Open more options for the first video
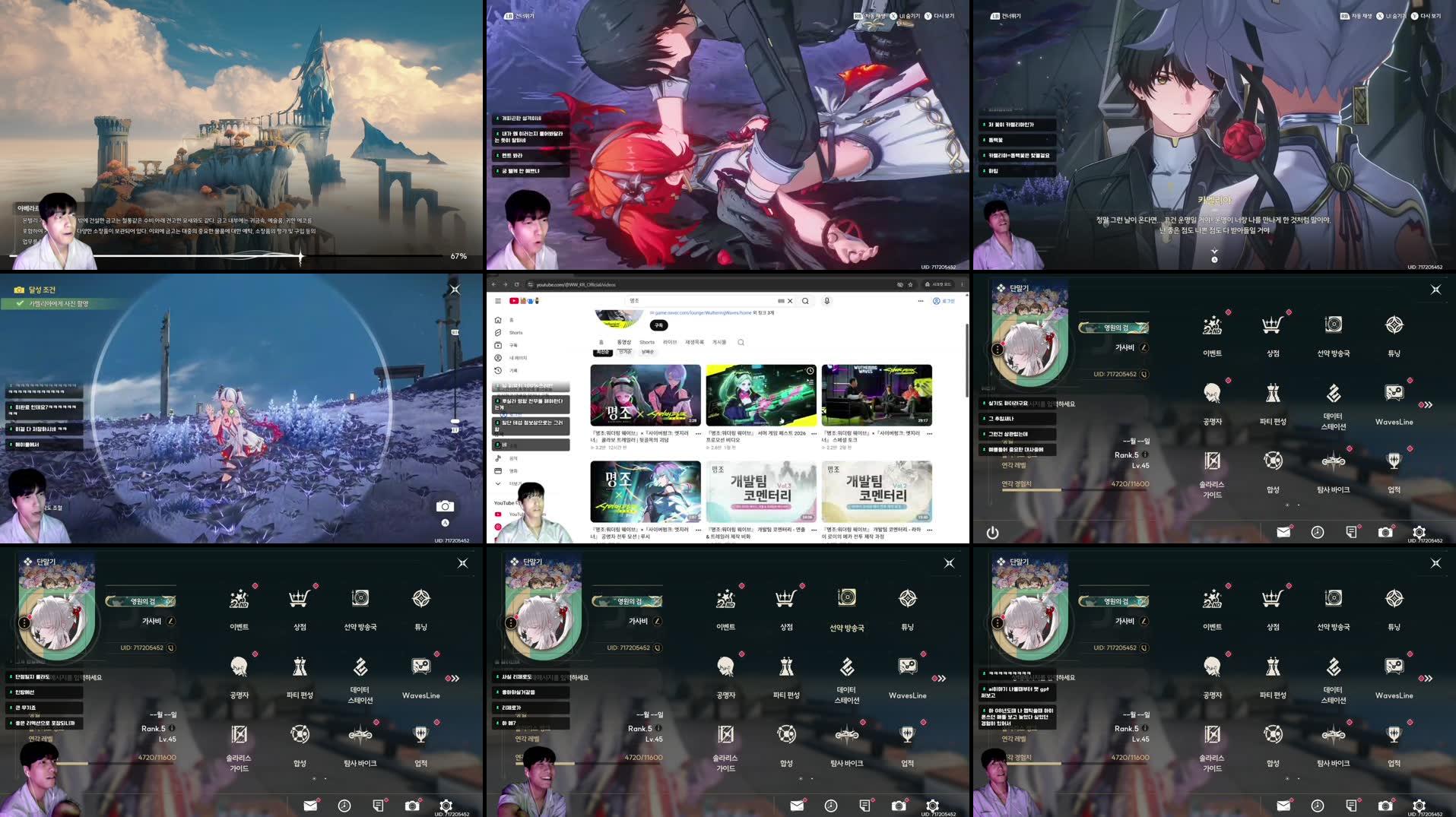 tap(698, 434)
